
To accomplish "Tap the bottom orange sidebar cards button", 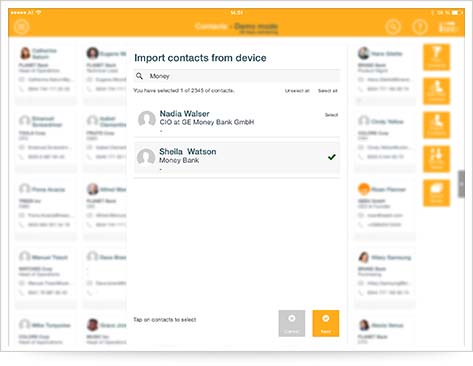I will [x=436, y=193].
